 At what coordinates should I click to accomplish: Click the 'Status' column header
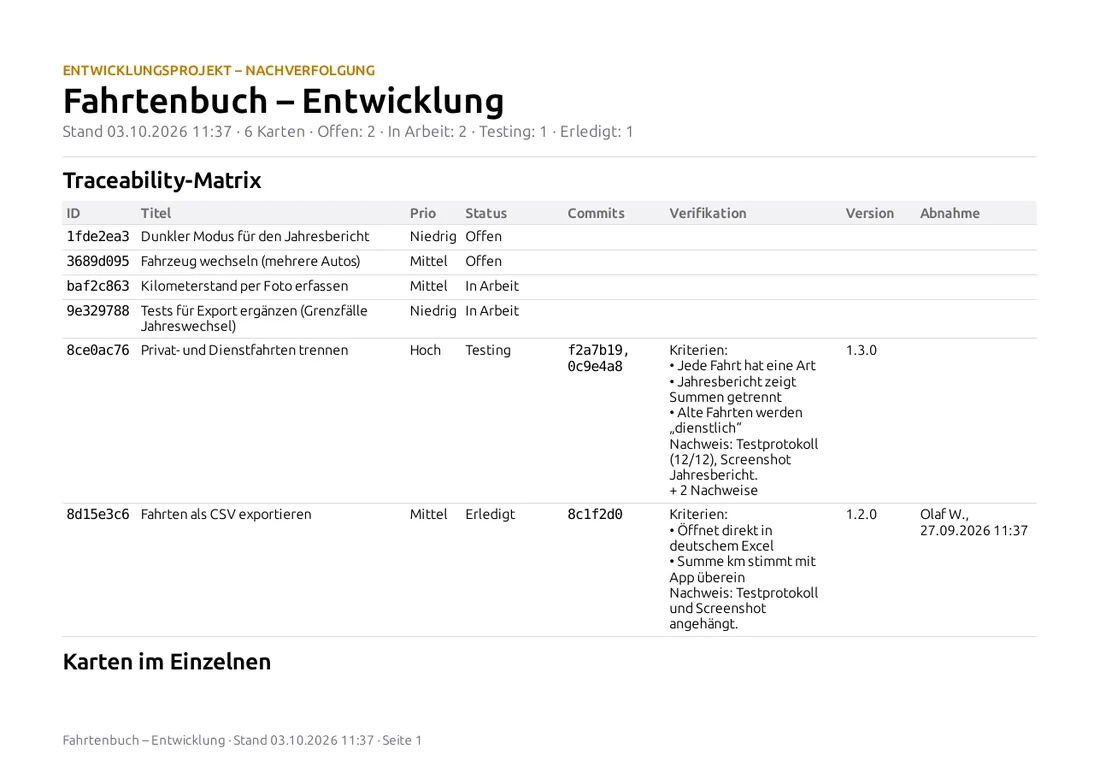(486, 213)
